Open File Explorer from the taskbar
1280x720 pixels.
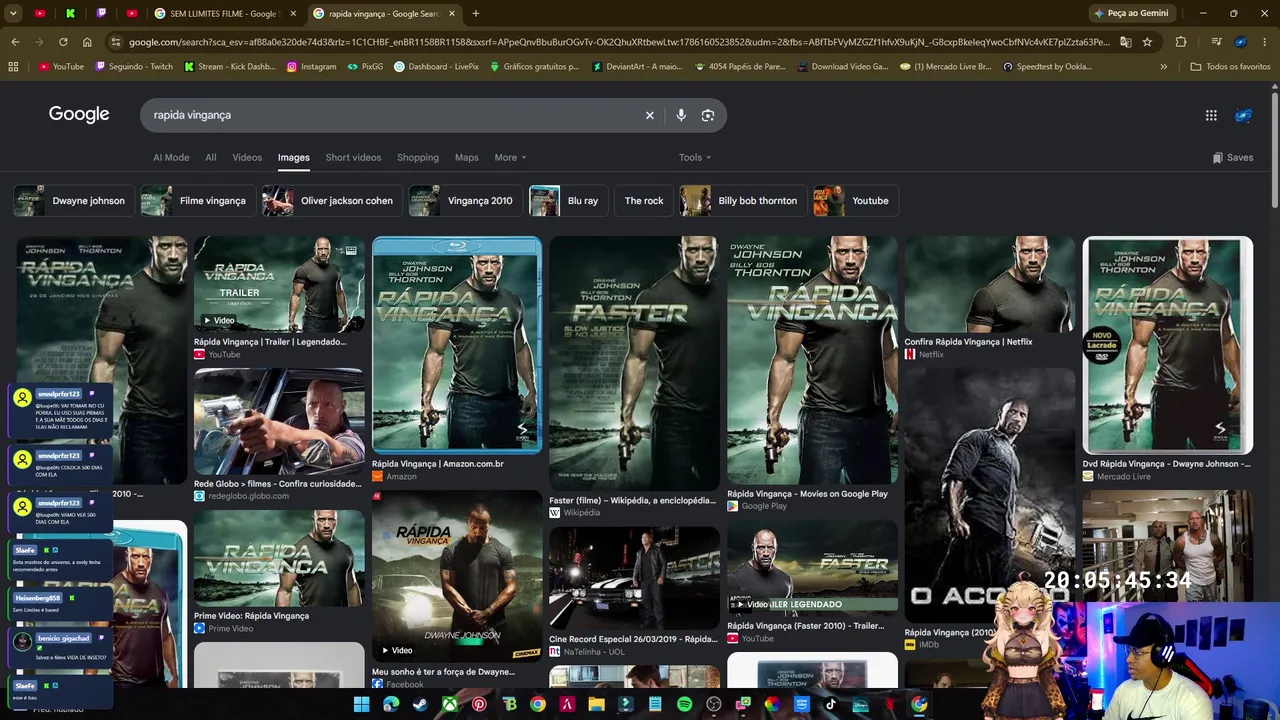596,704
